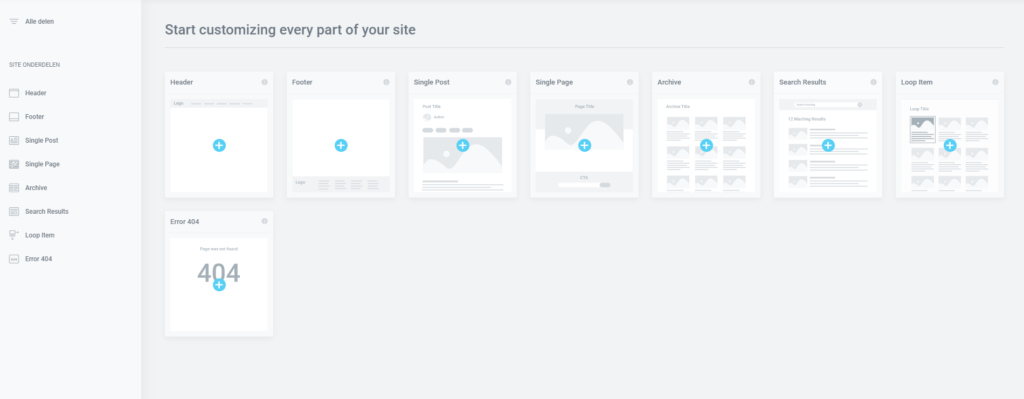Viewport: 1024px width, 399px height.
Task: Select Archive in the sidebar list
Action: [x=36, y=188]
